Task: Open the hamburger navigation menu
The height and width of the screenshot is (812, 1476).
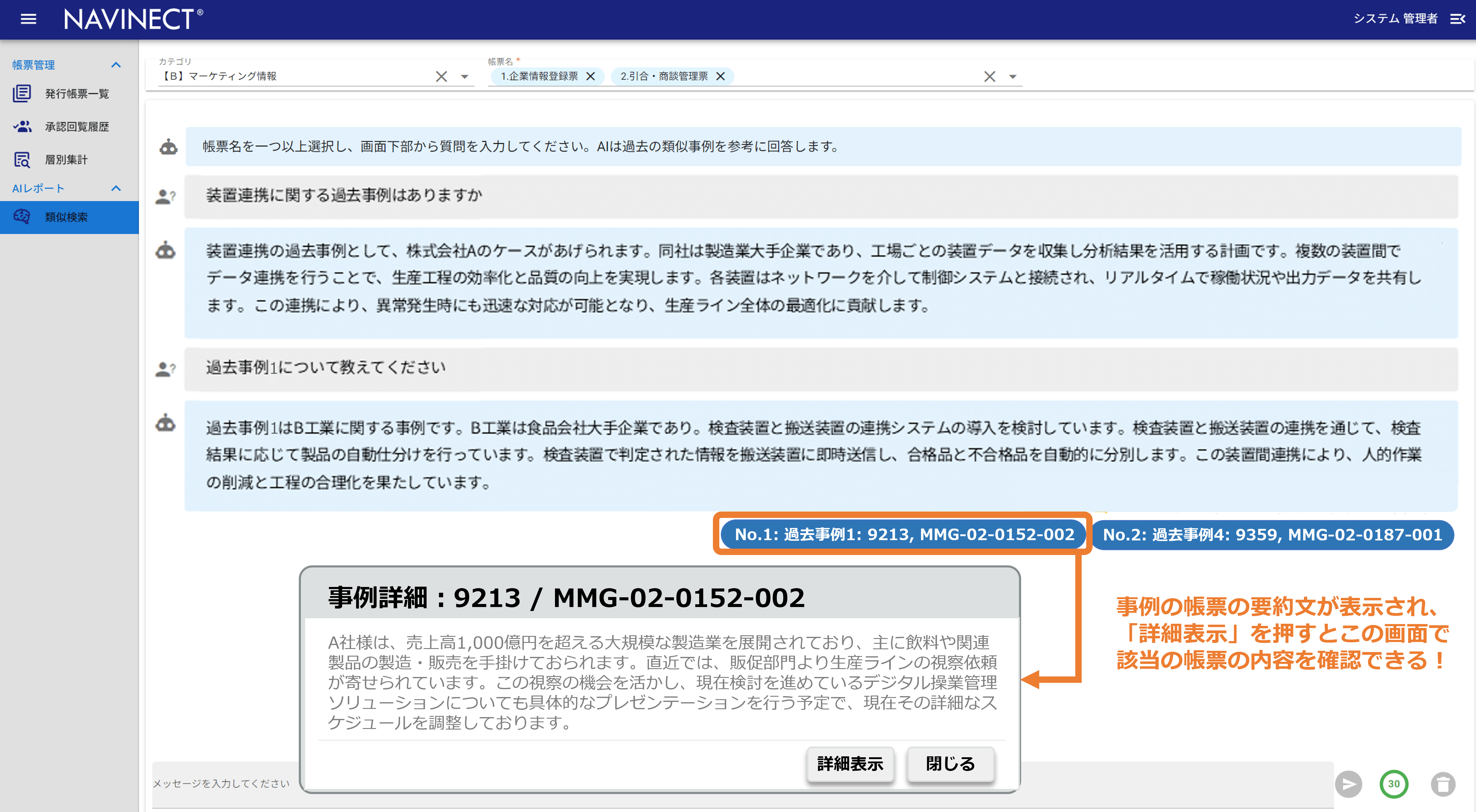Action: 28,19
